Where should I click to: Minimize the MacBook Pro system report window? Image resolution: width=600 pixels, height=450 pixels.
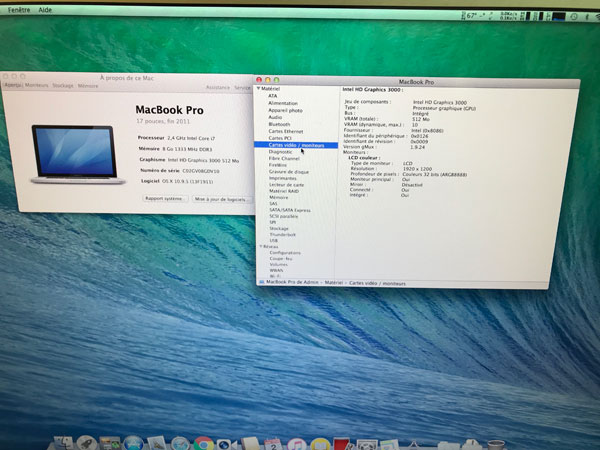click(x=267, y=80)
